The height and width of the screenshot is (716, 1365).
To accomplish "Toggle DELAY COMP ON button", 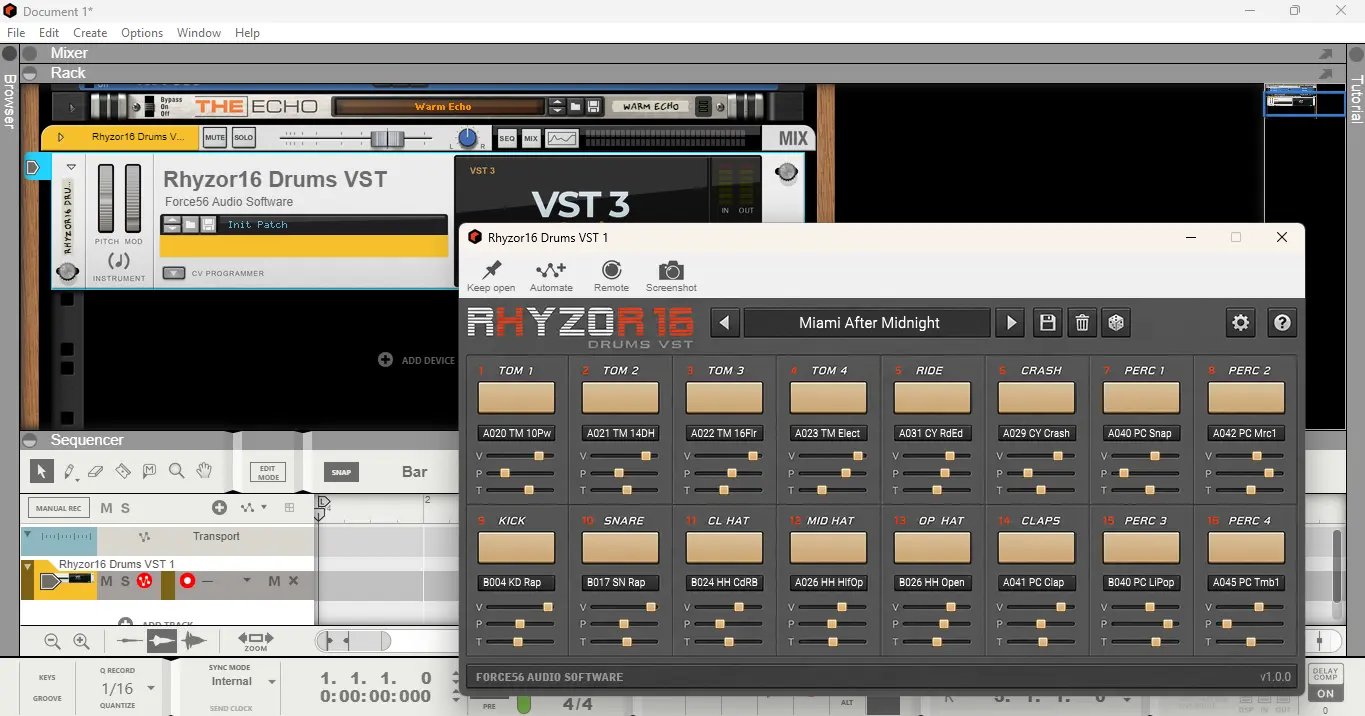I will click(1325, 693).
